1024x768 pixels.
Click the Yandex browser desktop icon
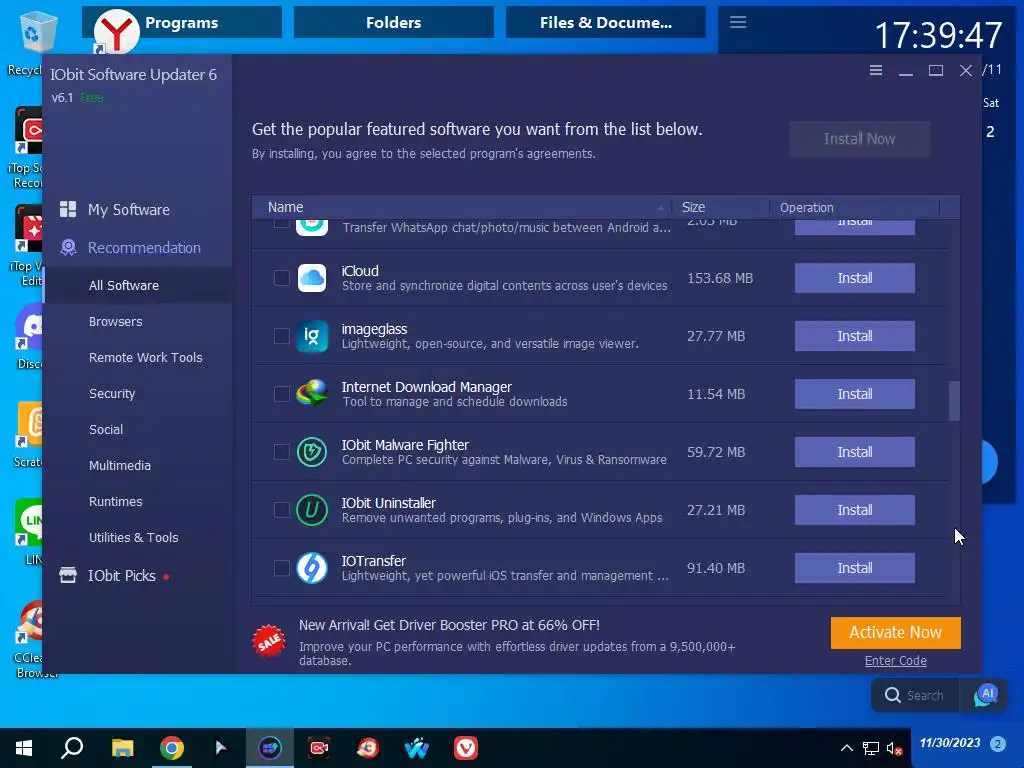116,31
